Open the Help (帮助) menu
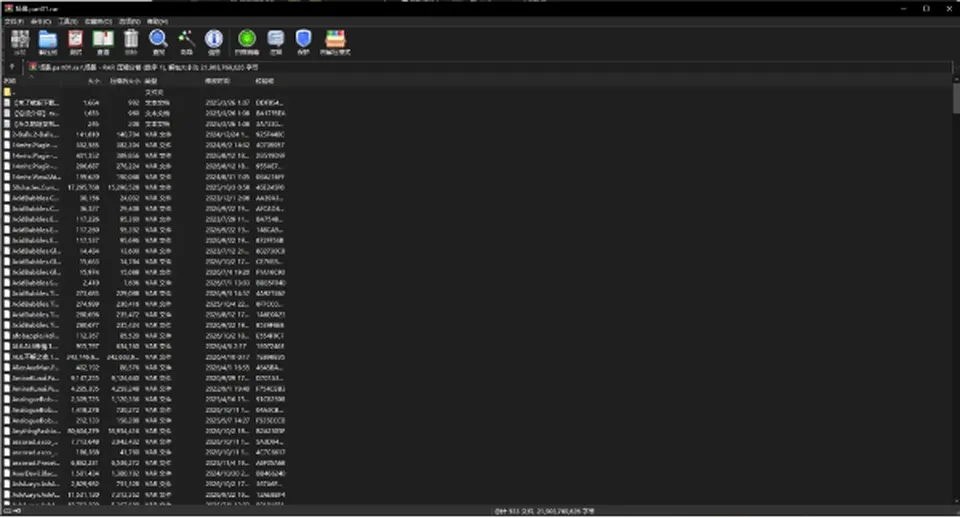The height and width of the screenshot is (518, 960). click(x=157, y=21)
